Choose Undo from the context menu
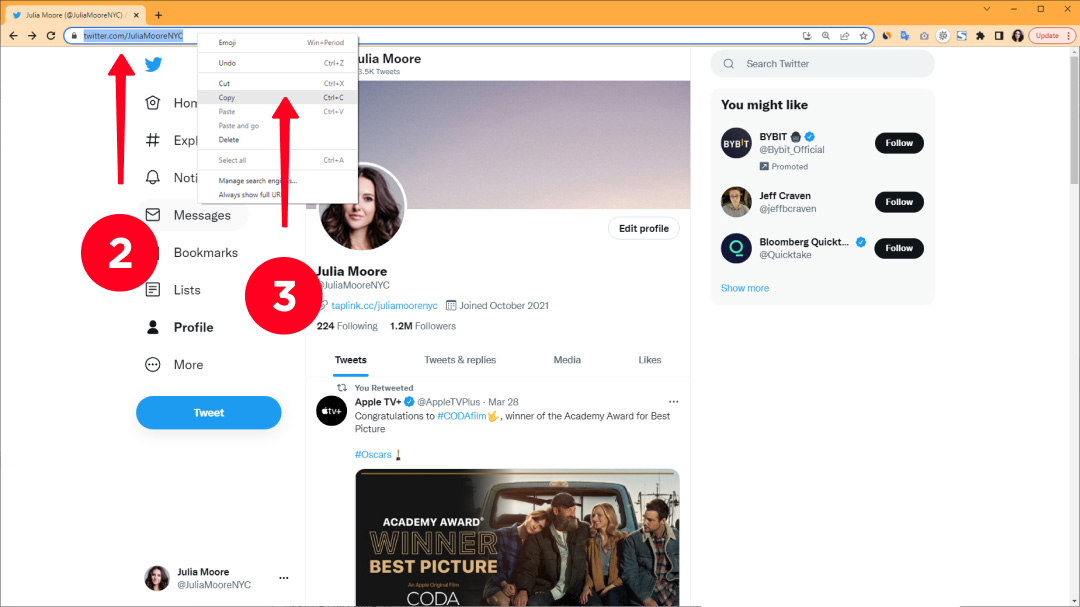The height and width of the screenshot is (607, 1080). click(278, 63)
